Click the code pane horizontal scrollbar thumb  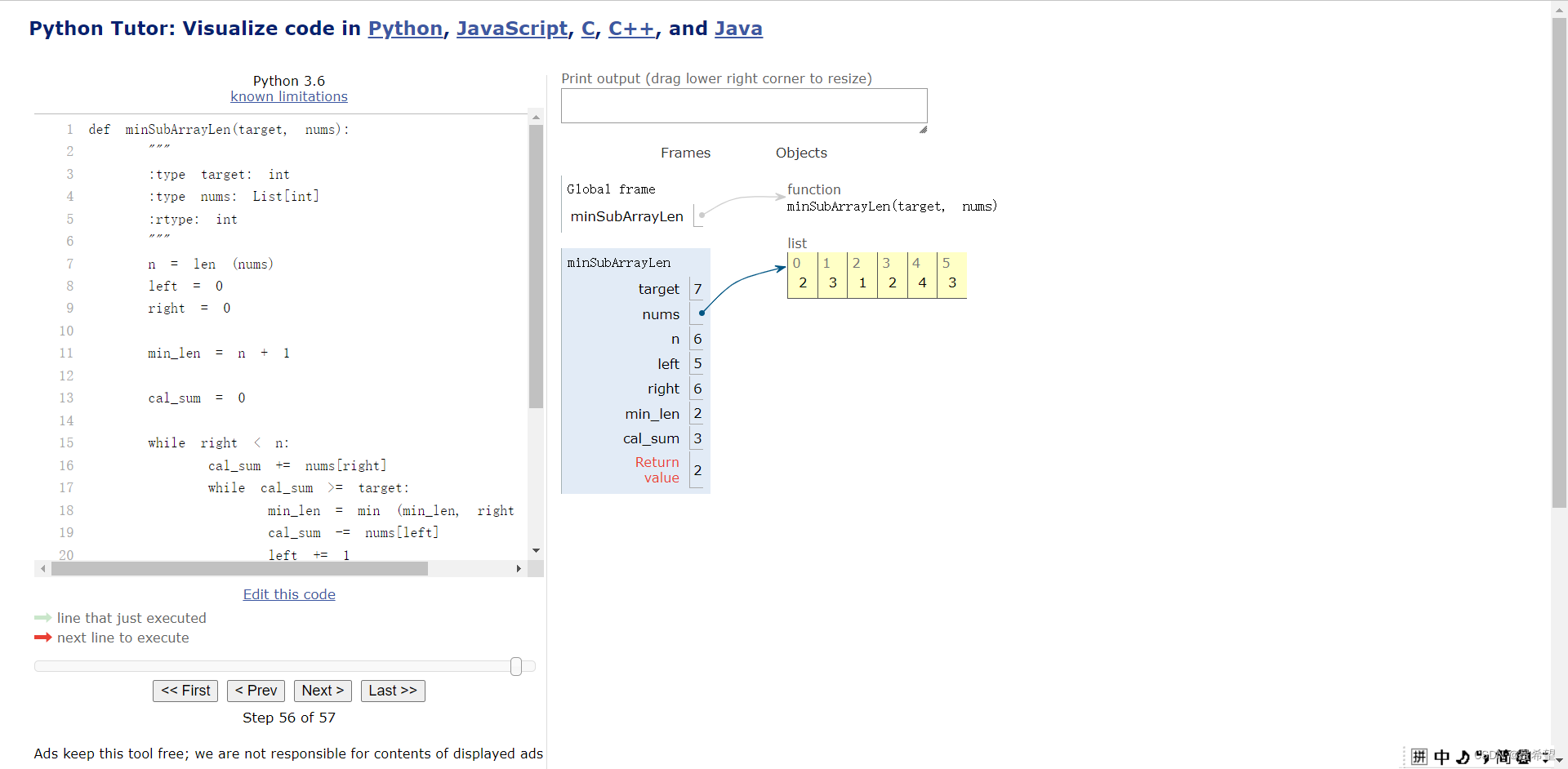[x=239, y=568]
